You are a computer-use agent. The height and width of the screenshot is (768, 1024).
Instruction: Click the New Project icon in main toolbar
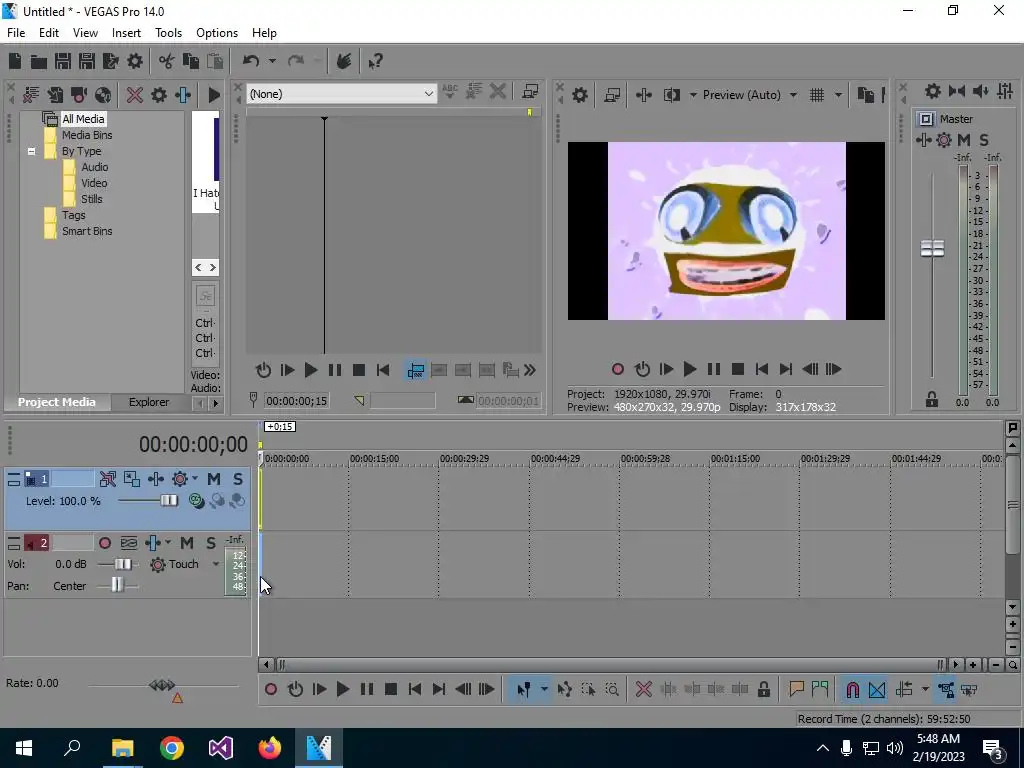tap(15, 61)
